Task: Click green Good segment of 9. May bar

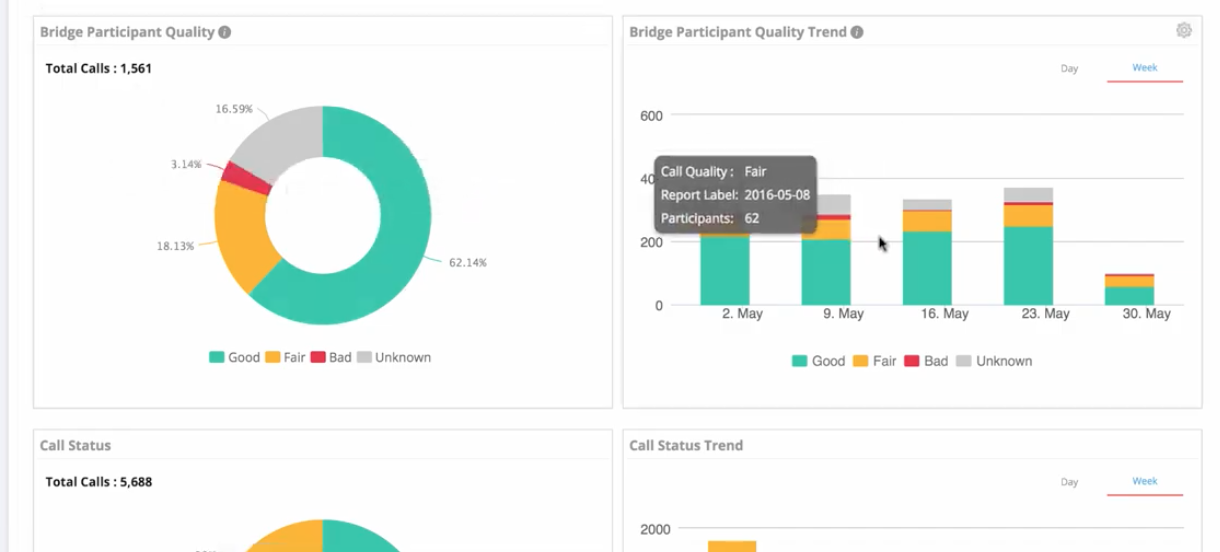Action: [x=826, y=272]
